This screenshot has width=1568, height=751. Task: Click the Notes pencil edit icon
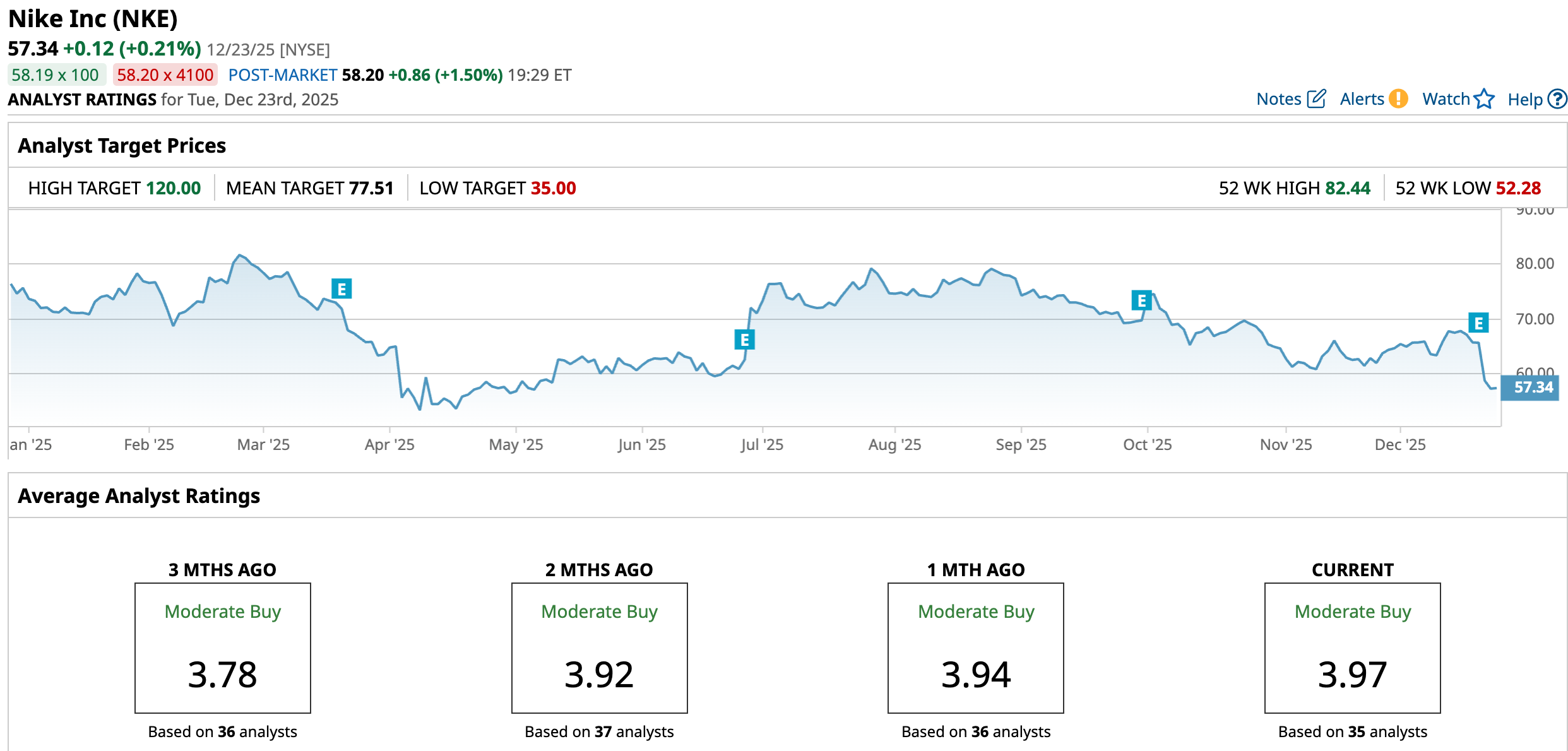[x=1316, y=99]
